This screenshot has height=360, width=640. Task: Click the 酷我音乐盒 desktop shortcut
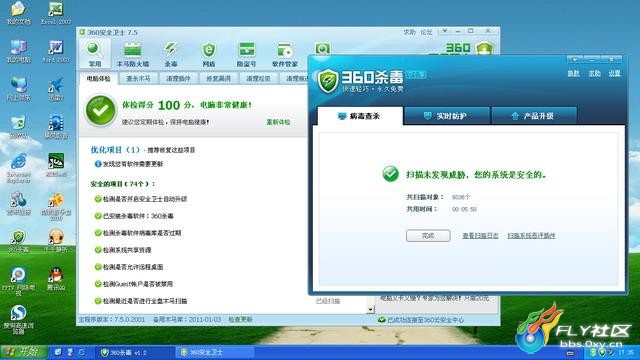56,207
